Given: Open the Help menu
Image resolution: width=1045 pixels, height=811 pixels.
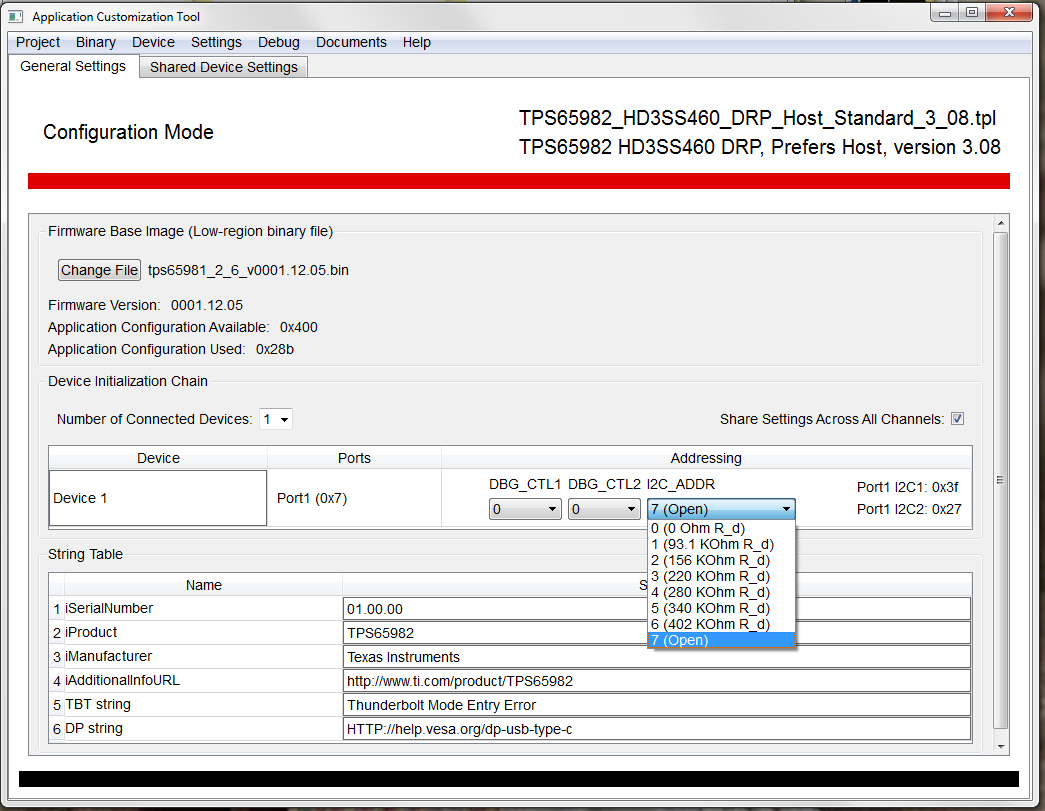Looking at the screenshot, I should pos(417,42).
